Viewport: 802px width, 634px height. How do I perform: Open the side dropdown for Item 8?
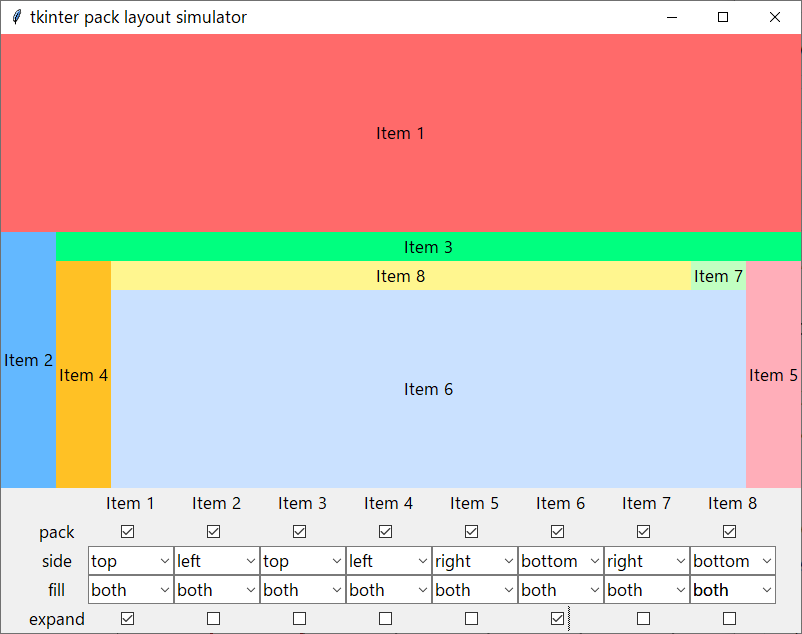(x=732, y=561)
